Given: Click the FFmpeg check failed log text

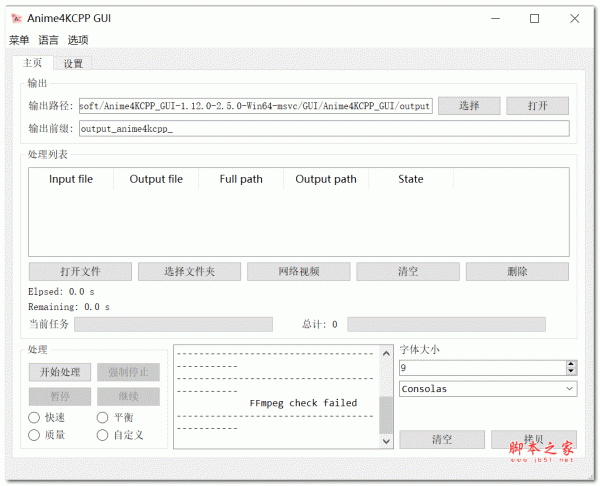Looking at the screenshot, I should tap(303, 403).
